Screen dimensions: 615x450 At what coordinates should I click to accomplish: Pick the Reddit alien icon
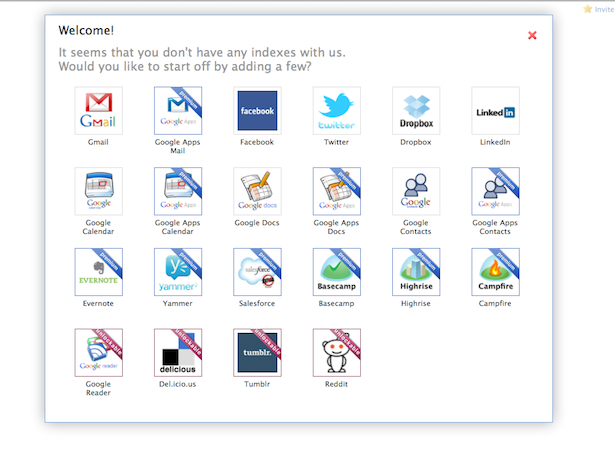click(337, 353)
